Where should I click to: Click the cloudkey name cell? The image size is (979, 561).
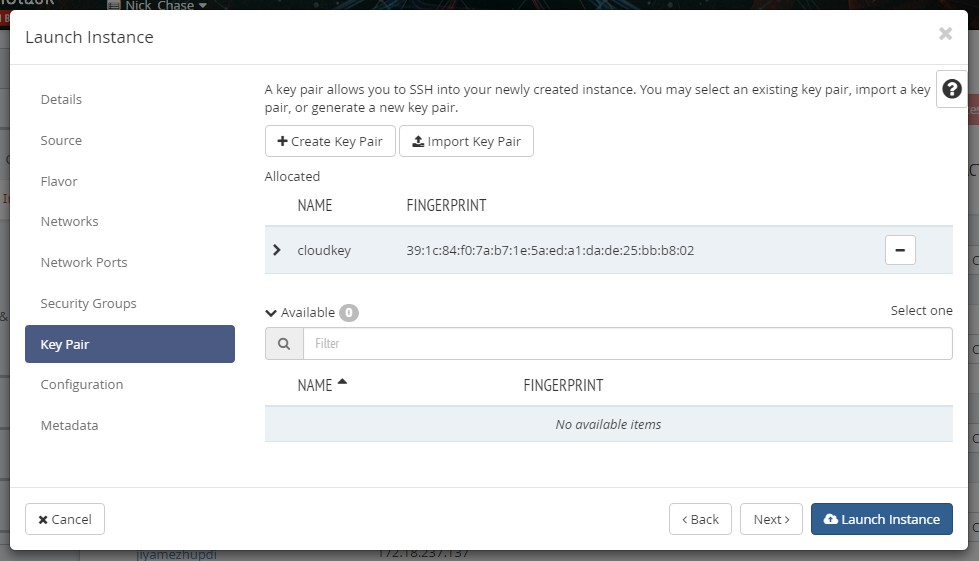tap(324, 250)
